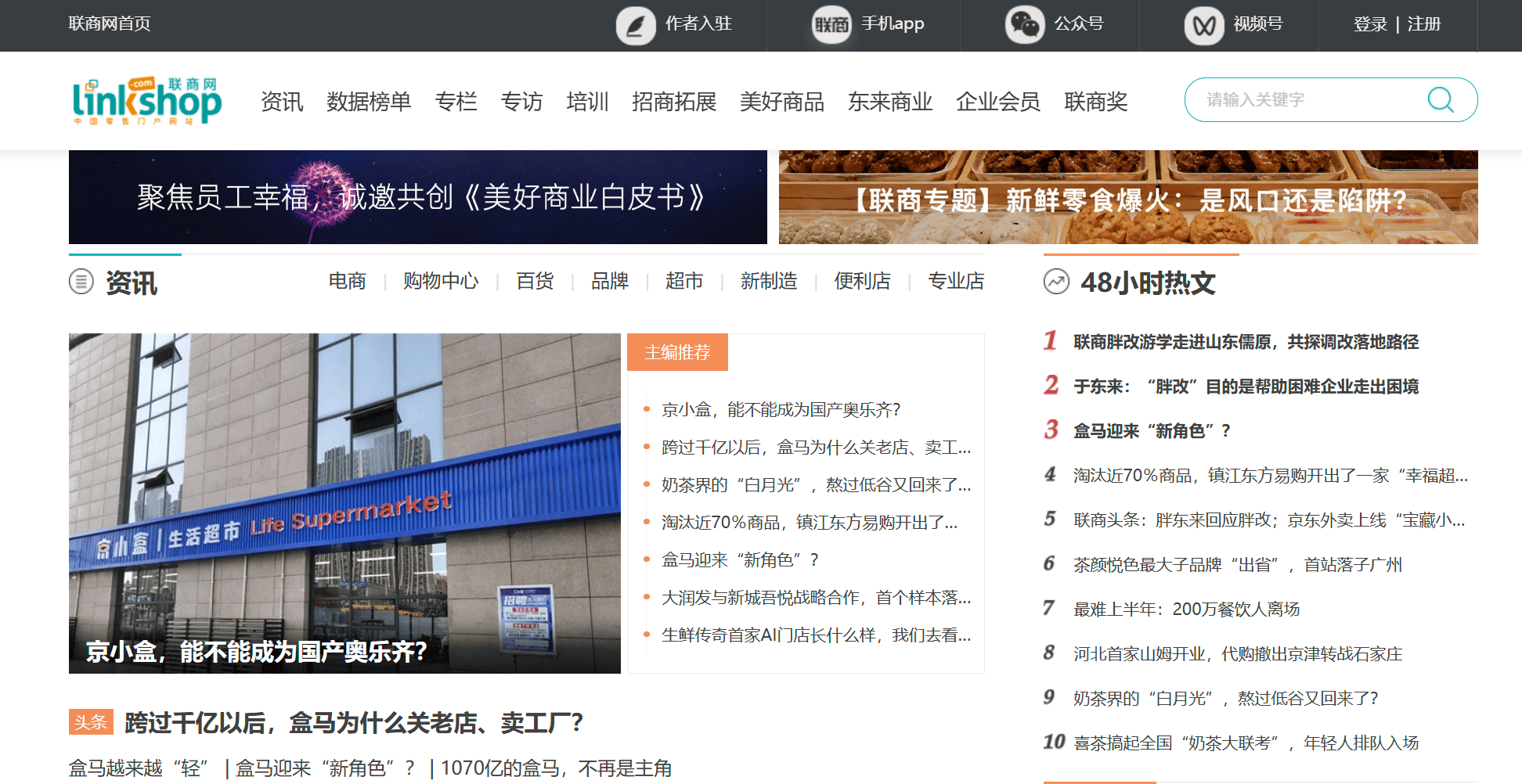The image size is (1522, 784).
Task: Open related link 1070亿的盒马，不再是主角
Action: point(557,768)
